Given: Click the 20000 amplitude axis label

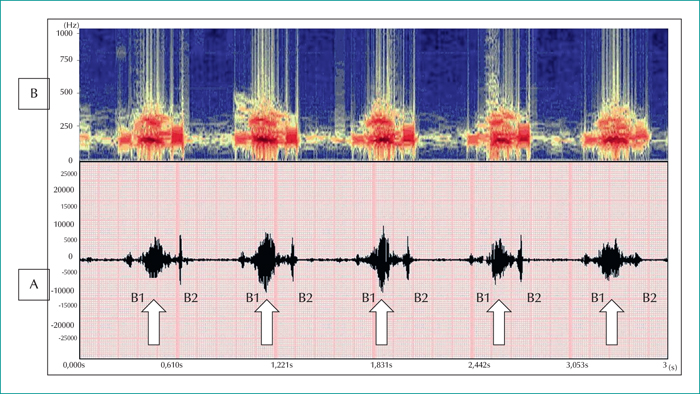Looking at the screenshot, I should pyautogui.click(x=64, y=190).
